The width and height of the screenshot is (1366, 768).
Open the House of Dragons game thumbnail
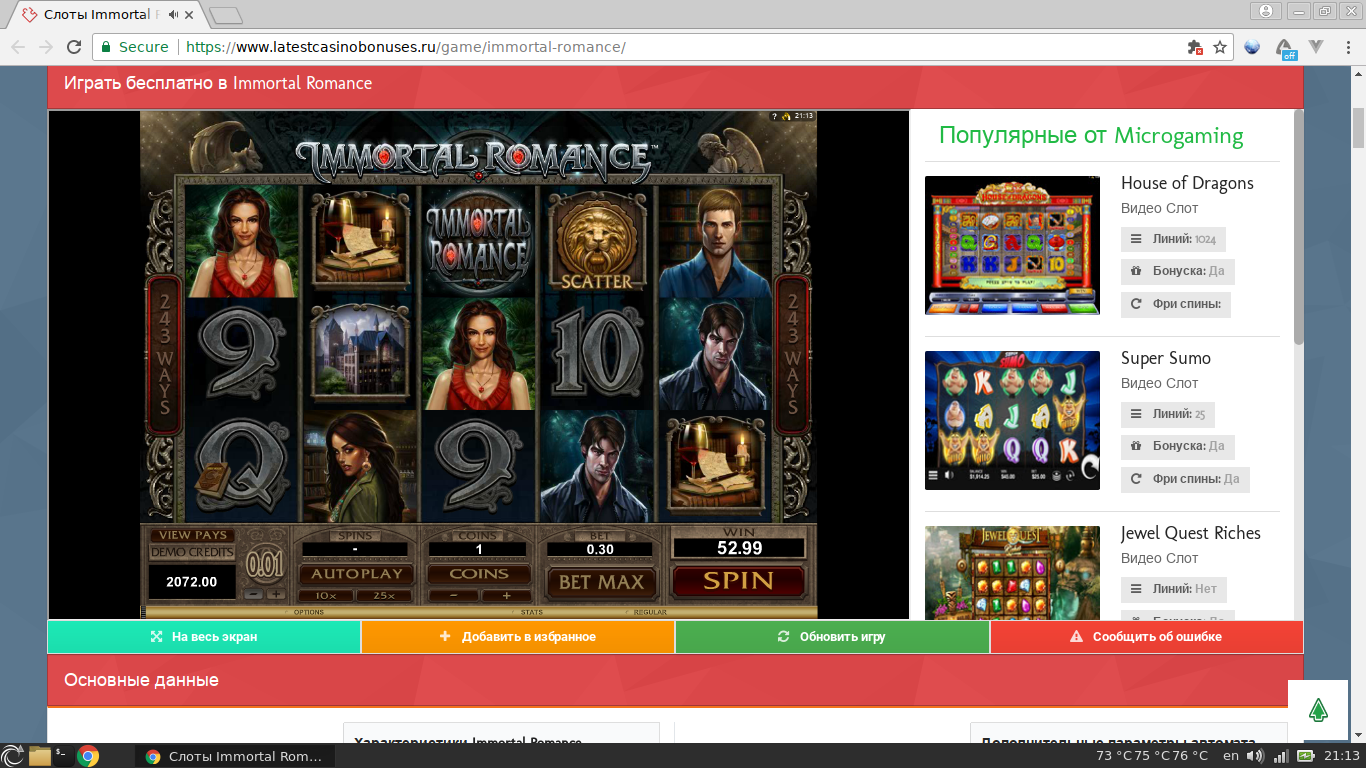(1012, 245)
